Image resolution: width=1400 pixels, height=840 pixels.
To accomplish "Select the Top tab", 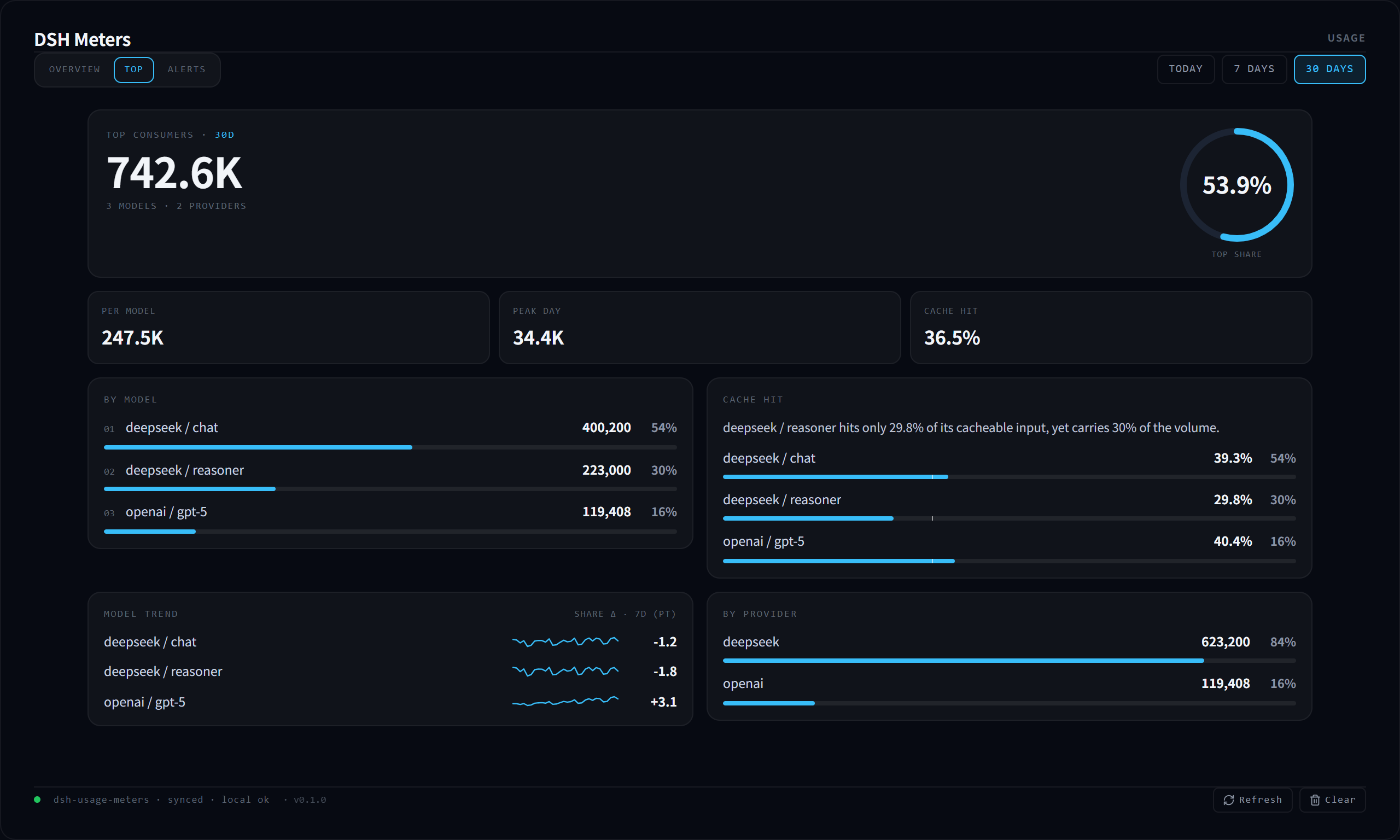I will click(133, 69).
